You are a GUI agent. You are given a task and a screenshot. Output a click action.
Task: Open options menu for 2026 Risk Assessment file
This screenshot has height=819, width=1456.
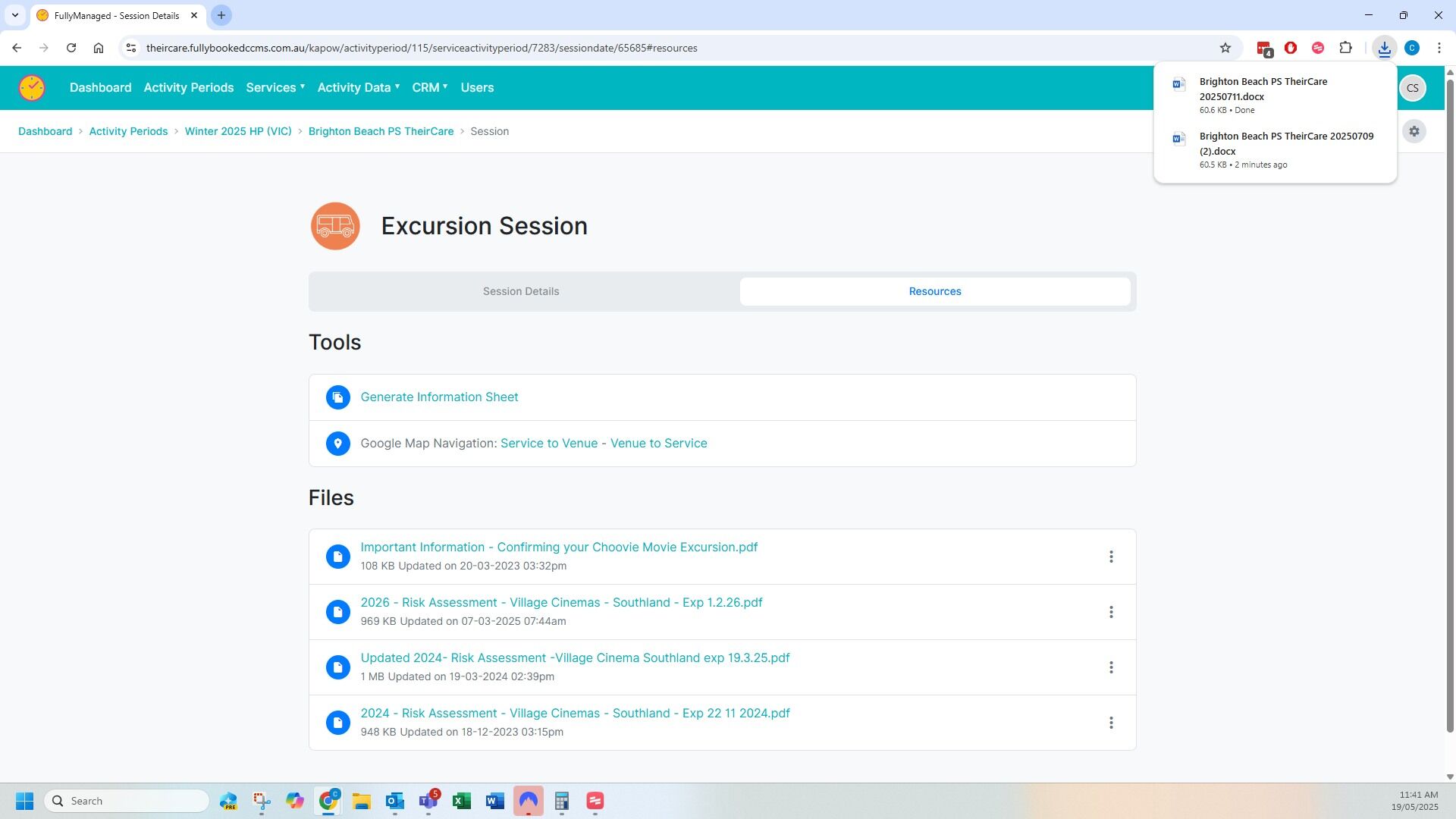coord(1110,612)
